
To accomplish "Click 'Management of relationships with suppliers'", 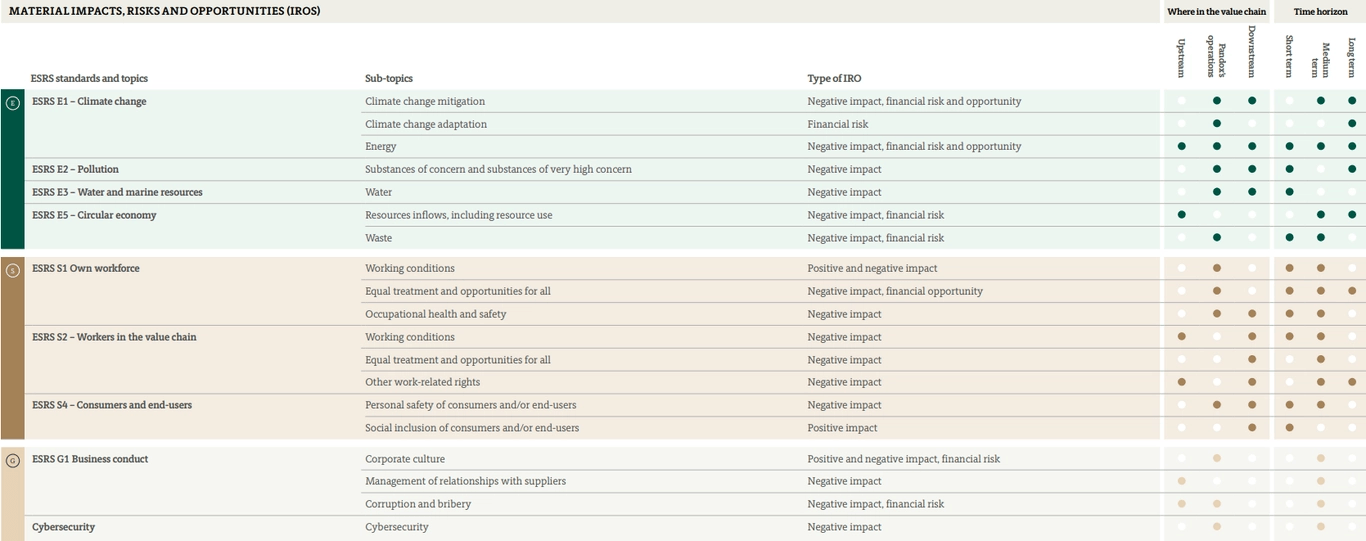I will click(x=465, y=481).
